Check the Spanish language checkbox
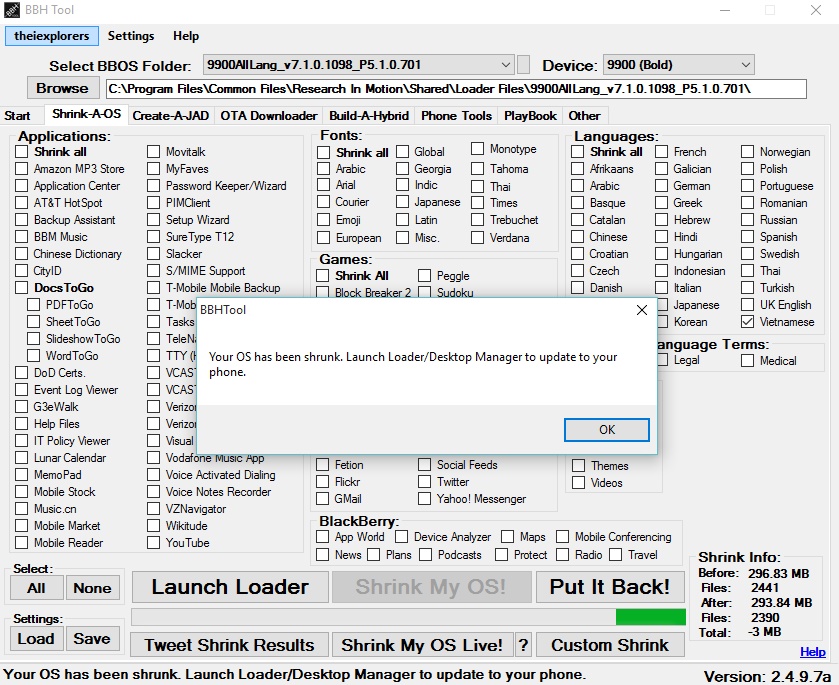 click(748, 237)
